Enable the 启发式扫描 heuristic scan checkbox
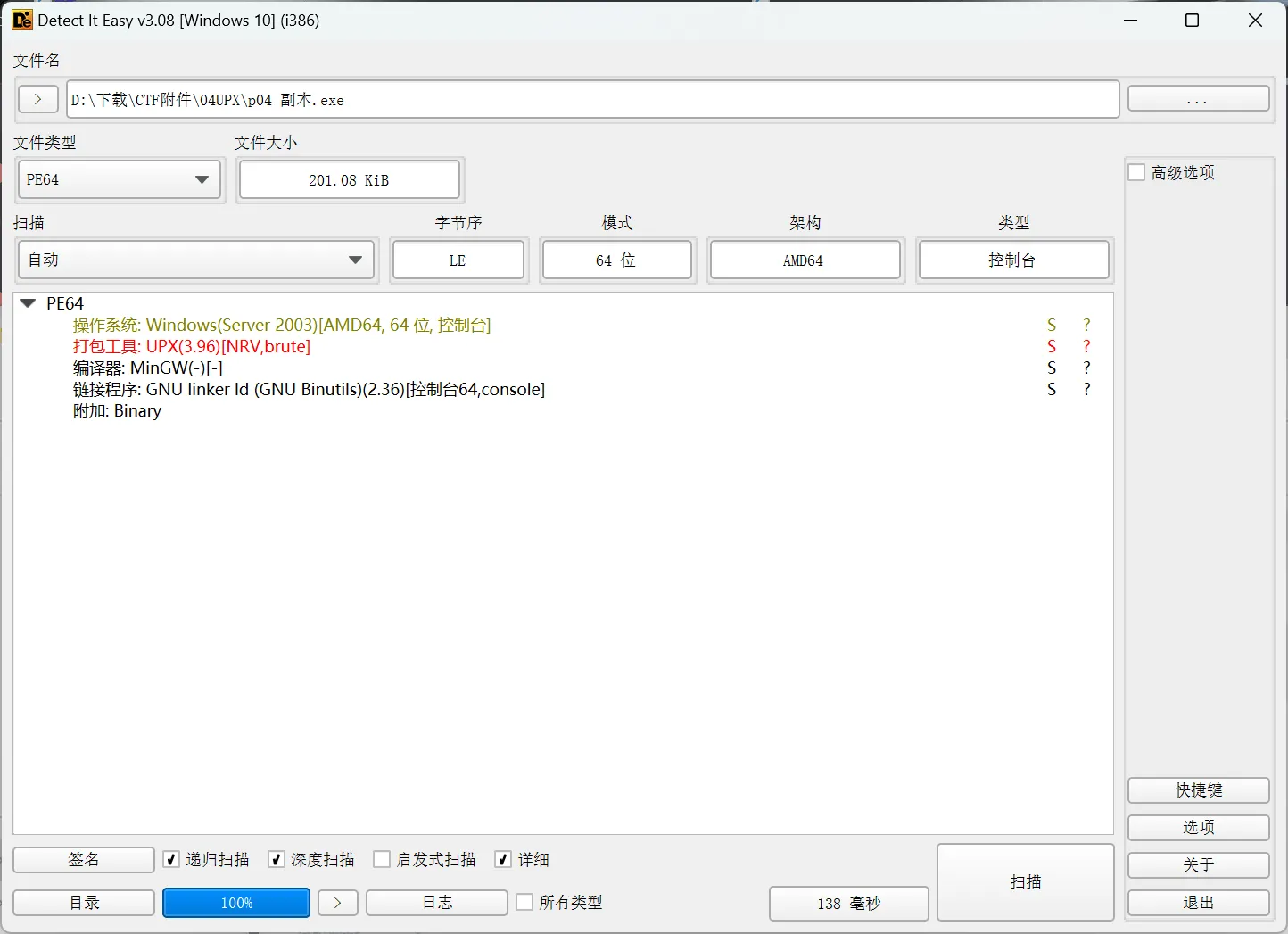 click(382, 859)
